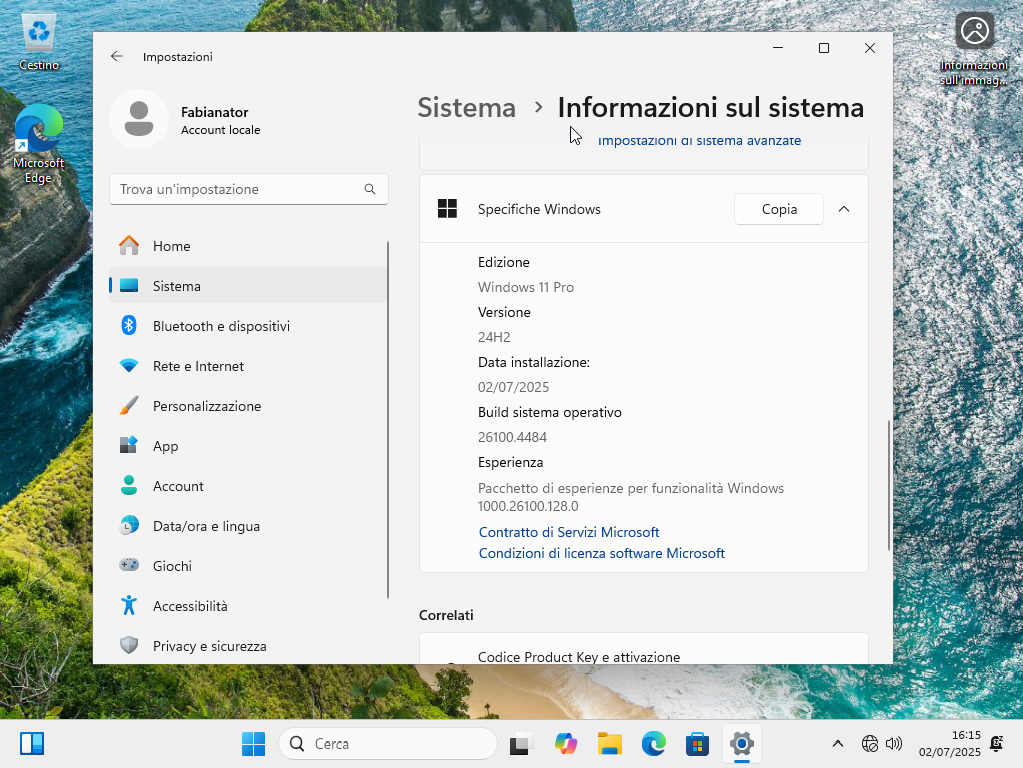Show hidden tray icons chevron
The height and width of the screenshot is (768, 1023).
(838, 744)
